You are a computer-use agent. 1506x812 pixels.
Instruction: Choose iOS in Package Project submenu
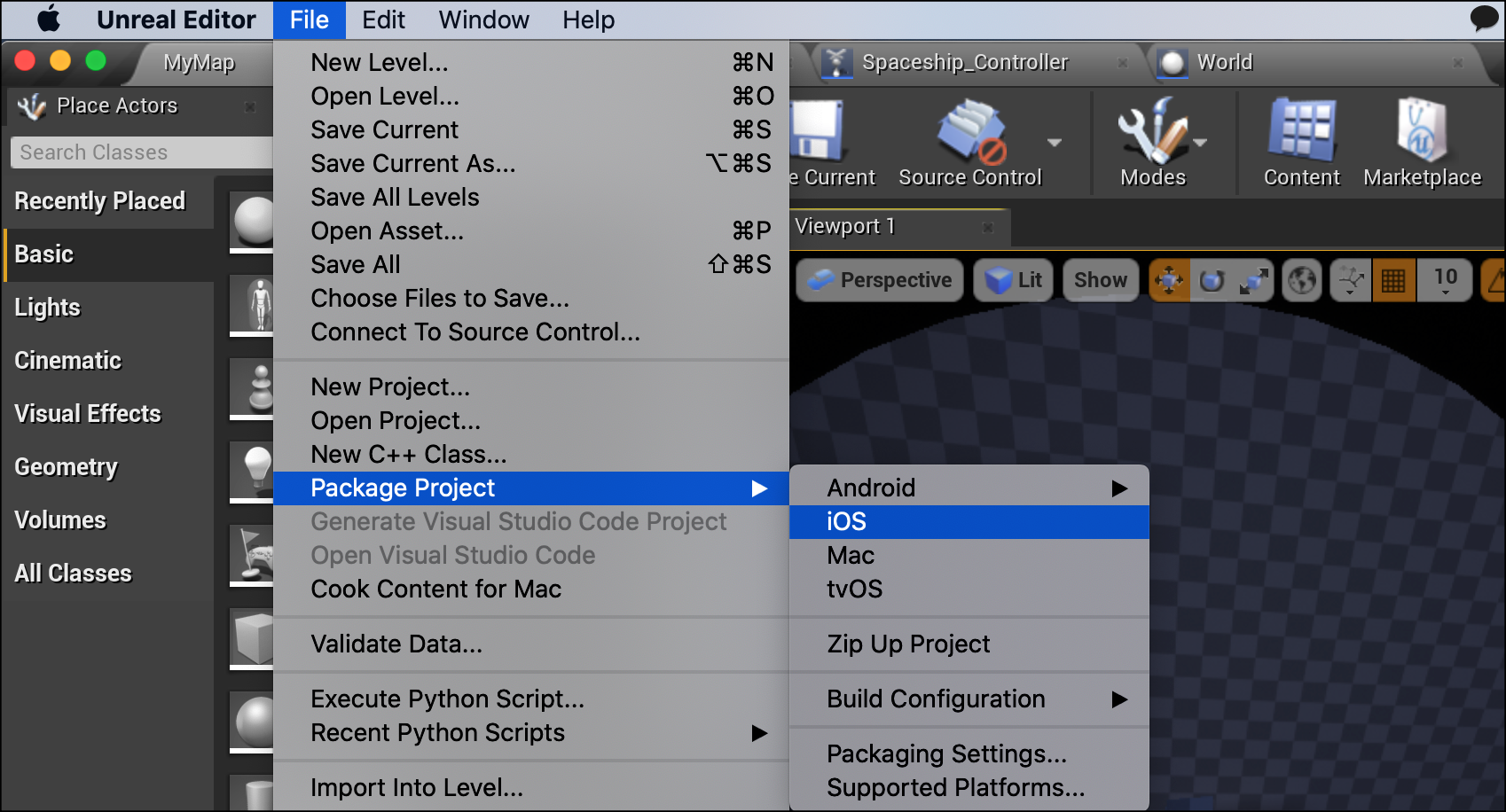point(969,521)
